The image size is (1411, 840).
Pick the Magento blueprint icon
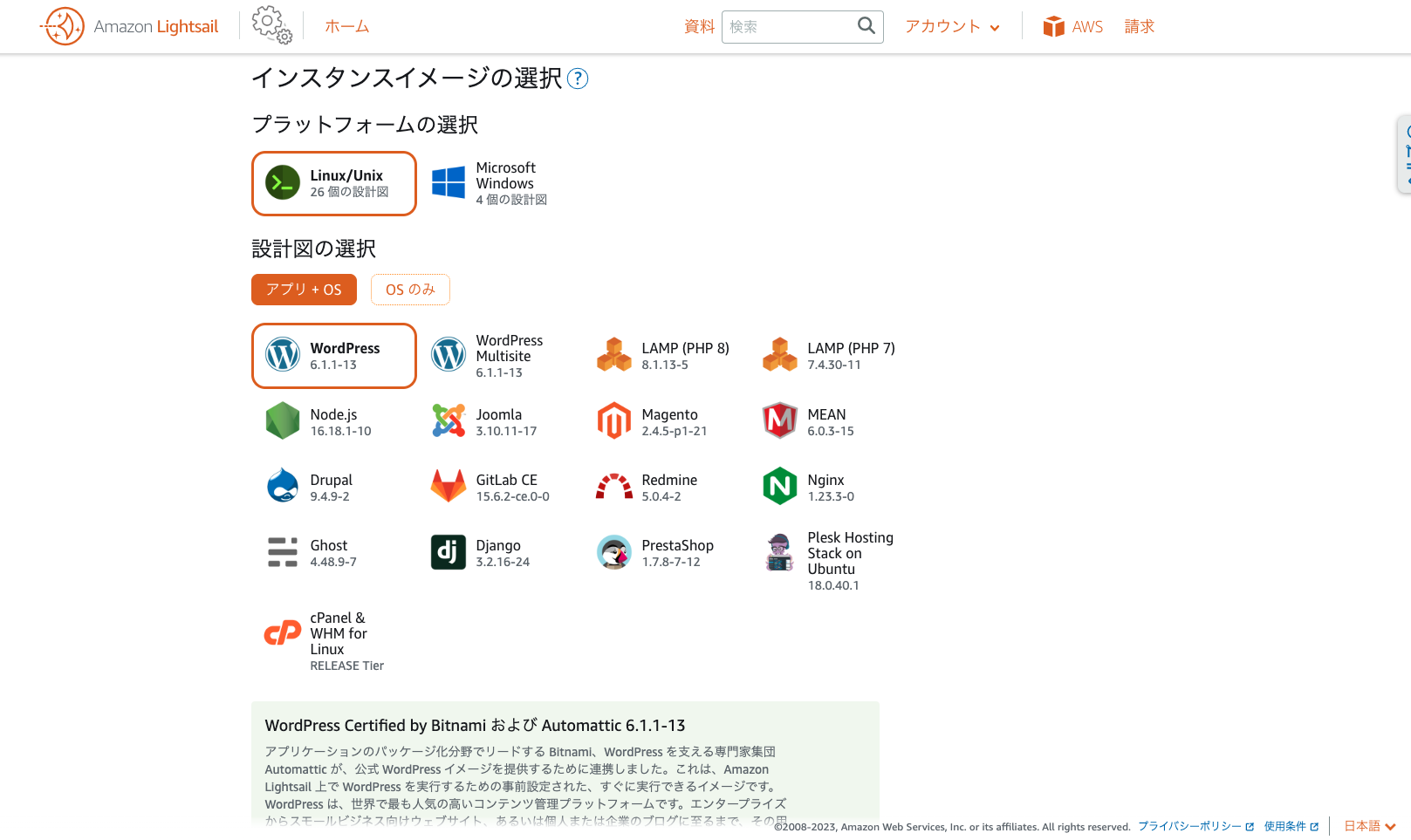click(614, 421)
